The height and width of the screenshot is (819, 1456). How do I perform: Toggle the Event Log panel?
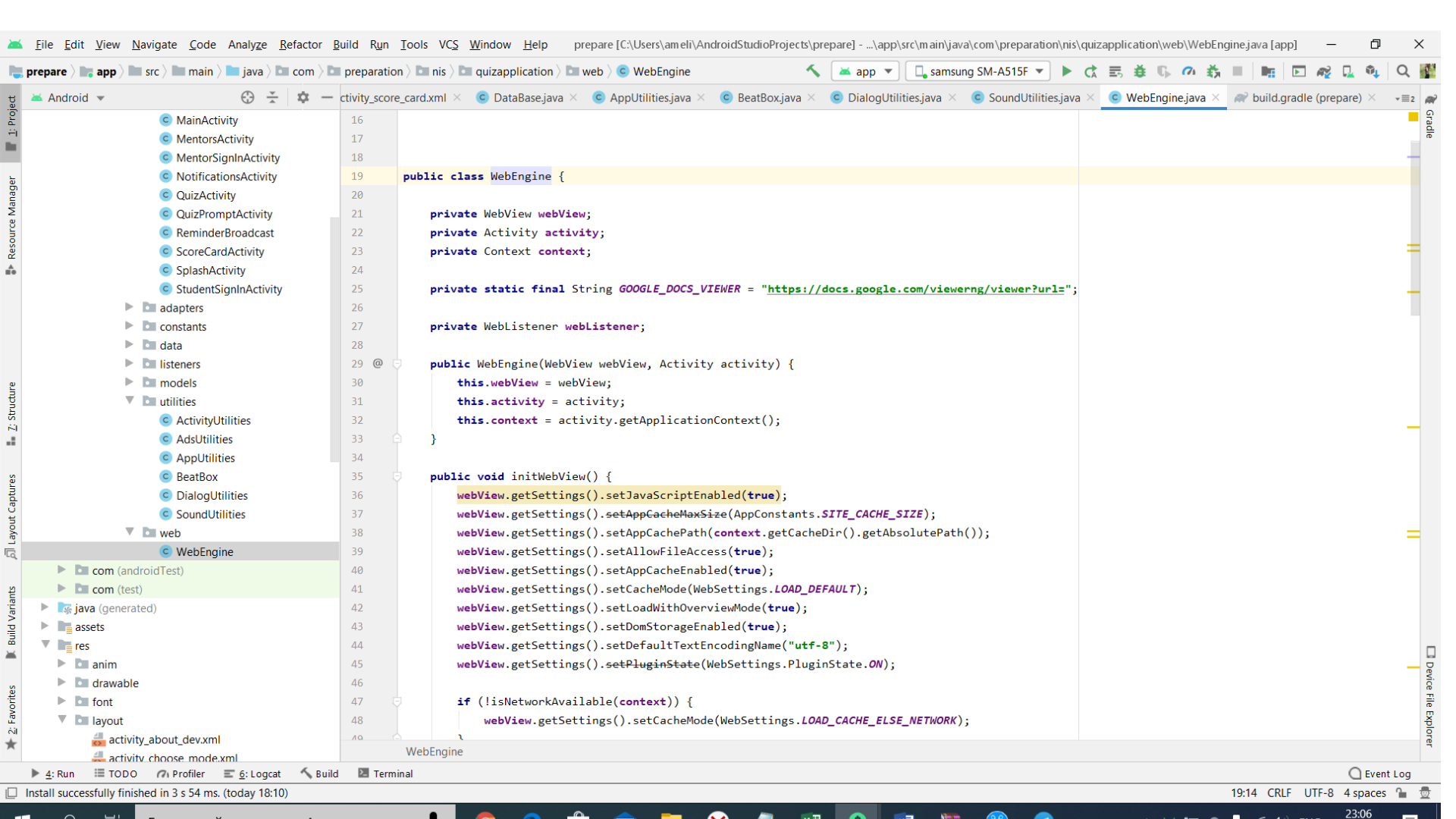pyautogui.click(x=1380, y=773)
